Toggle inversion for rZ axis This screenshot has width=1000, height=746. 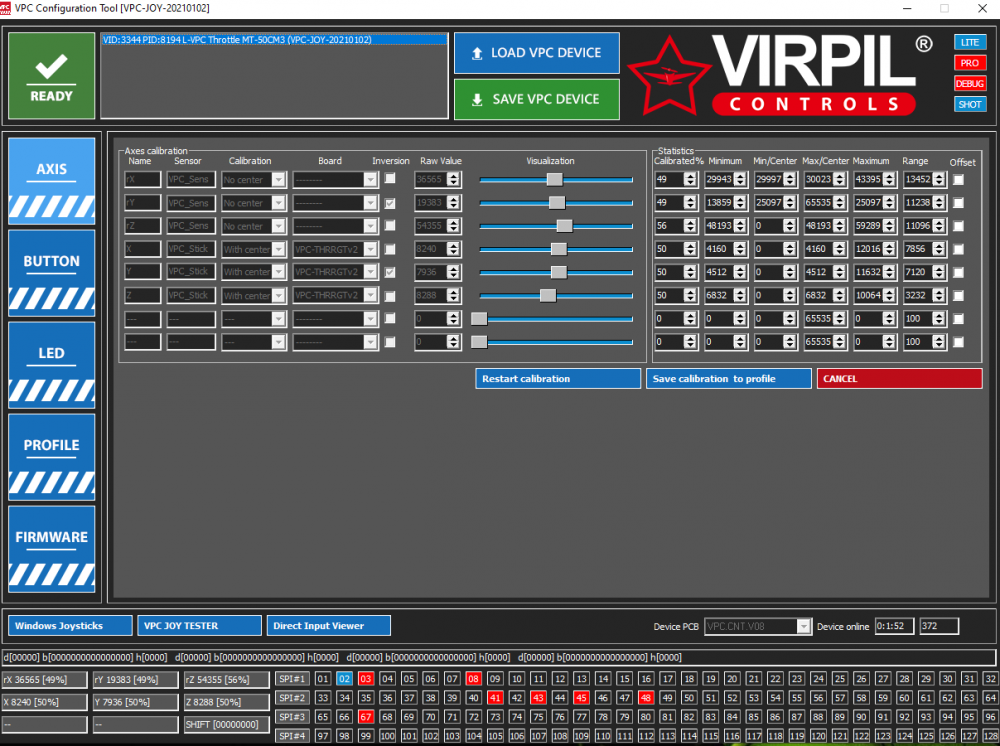390,226
